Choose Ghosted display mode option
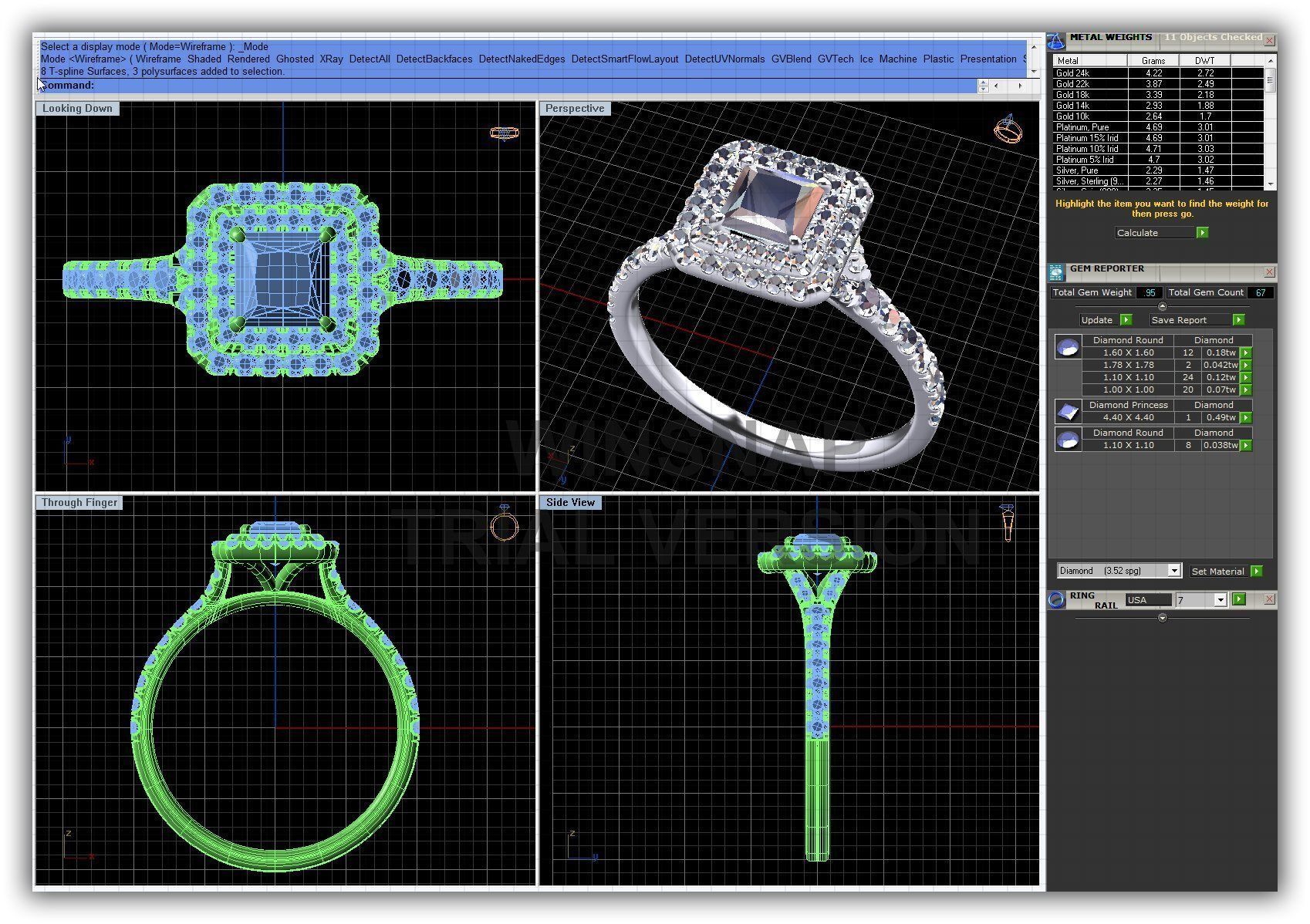 click(295, 59)
